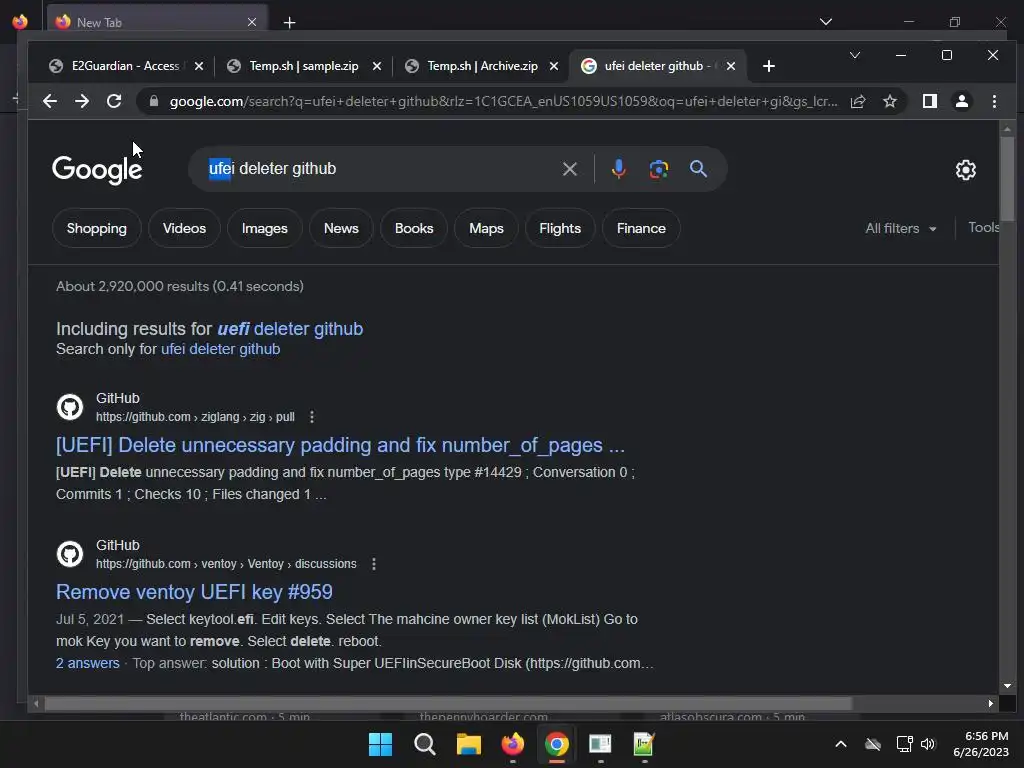Clear the search box with the X
The width and height of the screenshot is (1024, 768).
[x=569, y=169]
